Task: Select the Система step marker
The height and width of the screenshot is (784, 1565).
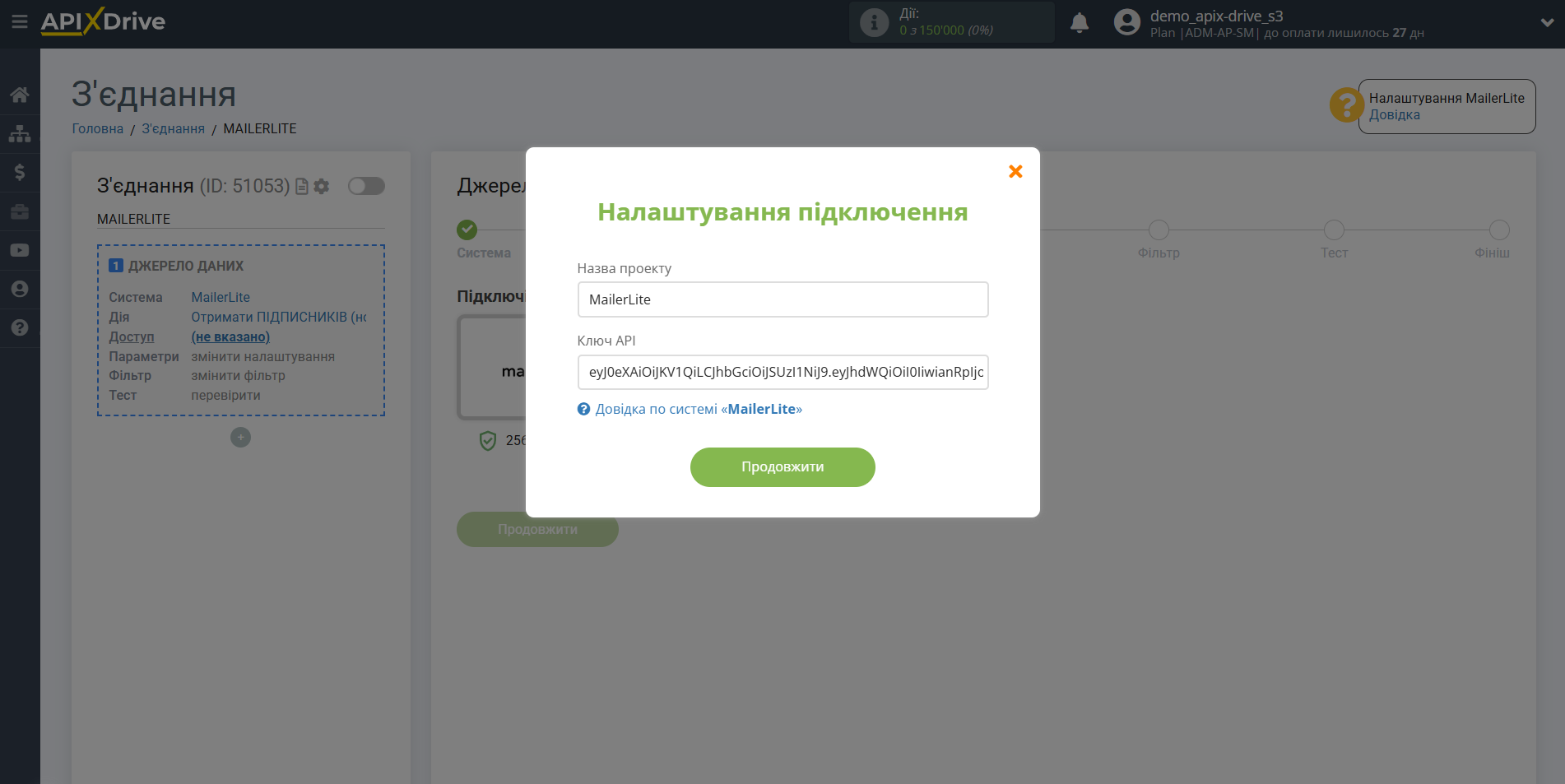Action: click(x=467, y=230)
